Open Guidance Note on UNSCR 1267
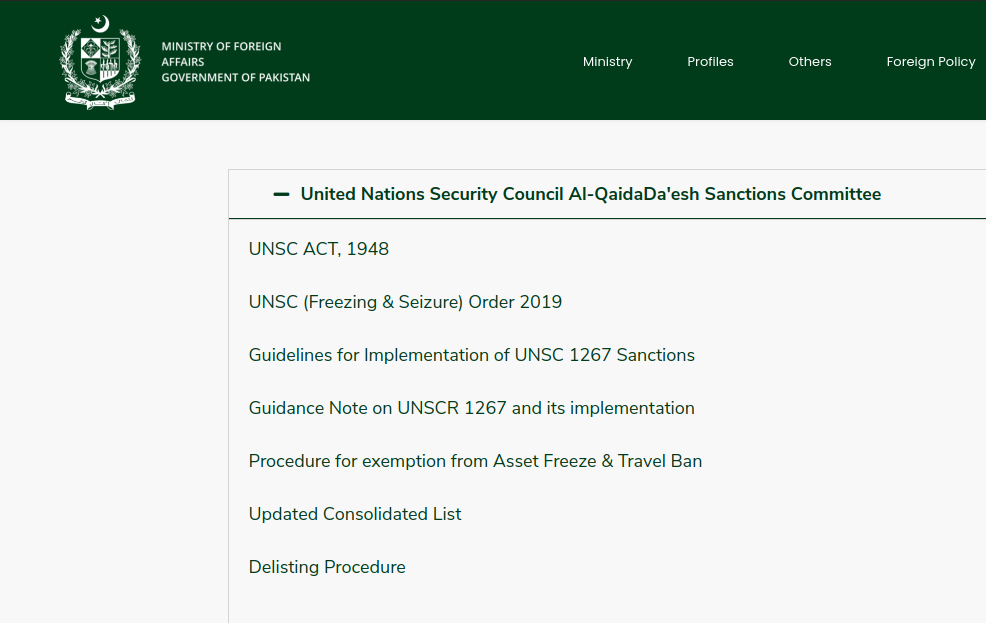This screenshot has height=623, width=986. tap(471, 408)
